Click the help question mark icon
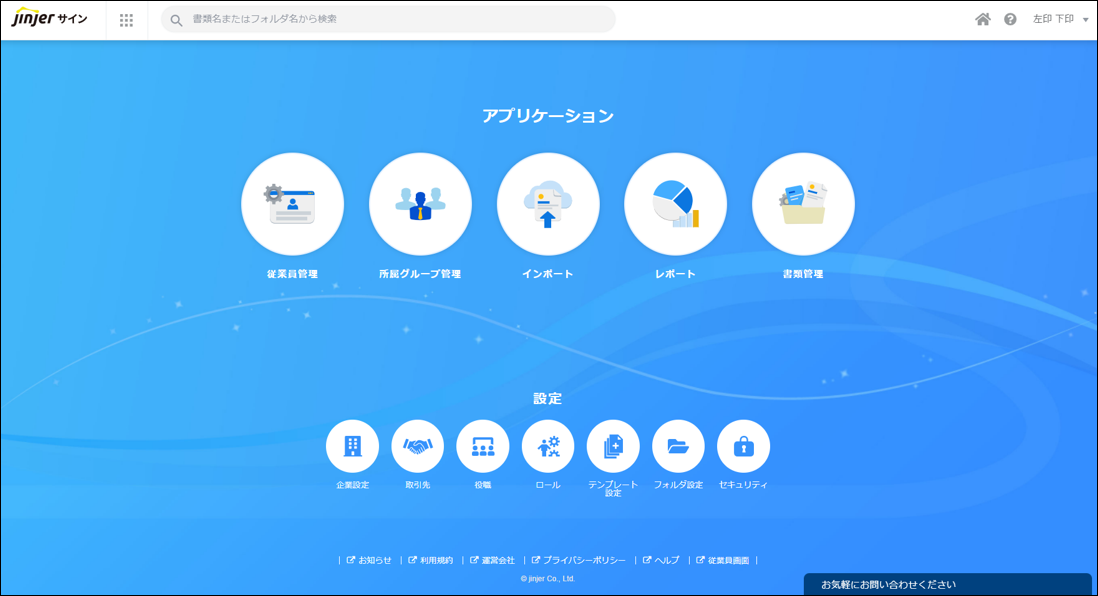 (x=1010, y=20)
